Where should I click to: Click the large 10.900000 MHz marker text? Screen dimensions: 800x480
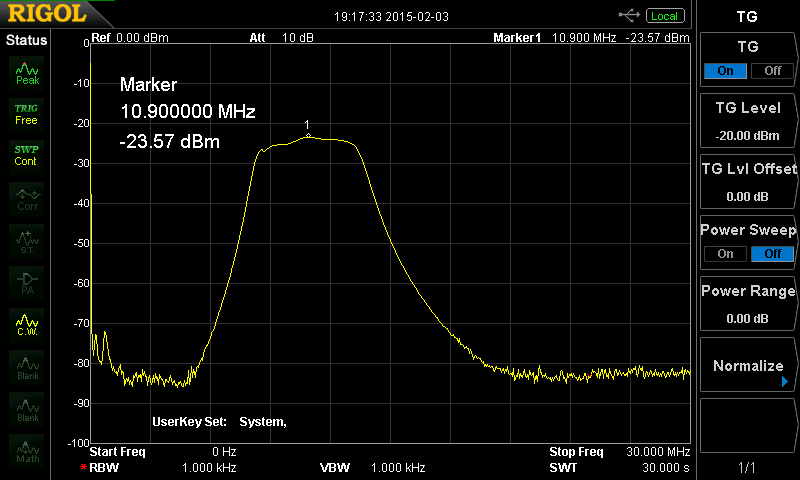pos(188,111)
